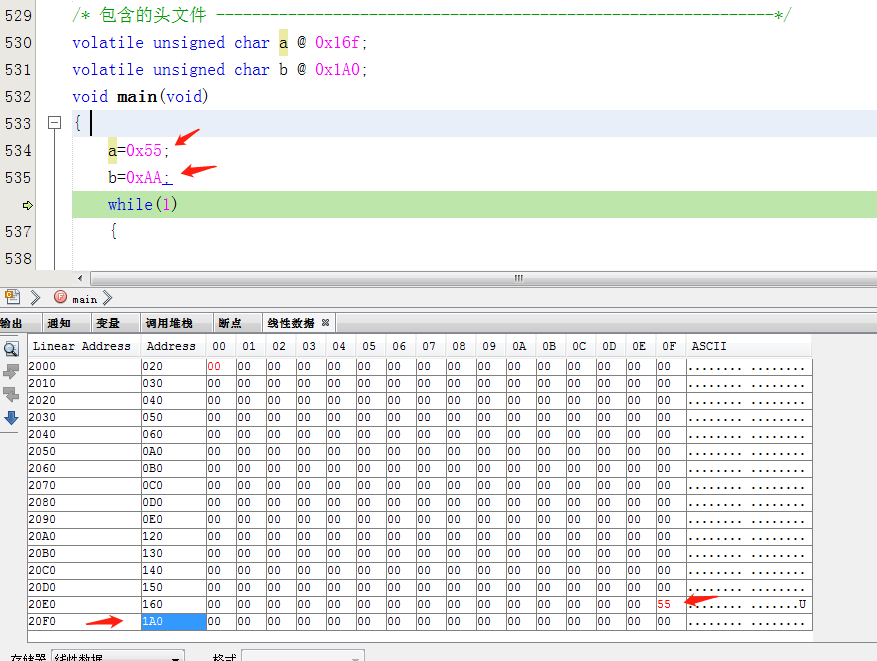877x661 pixels.
Task: Click address cell 160
Action: (173, 604)
